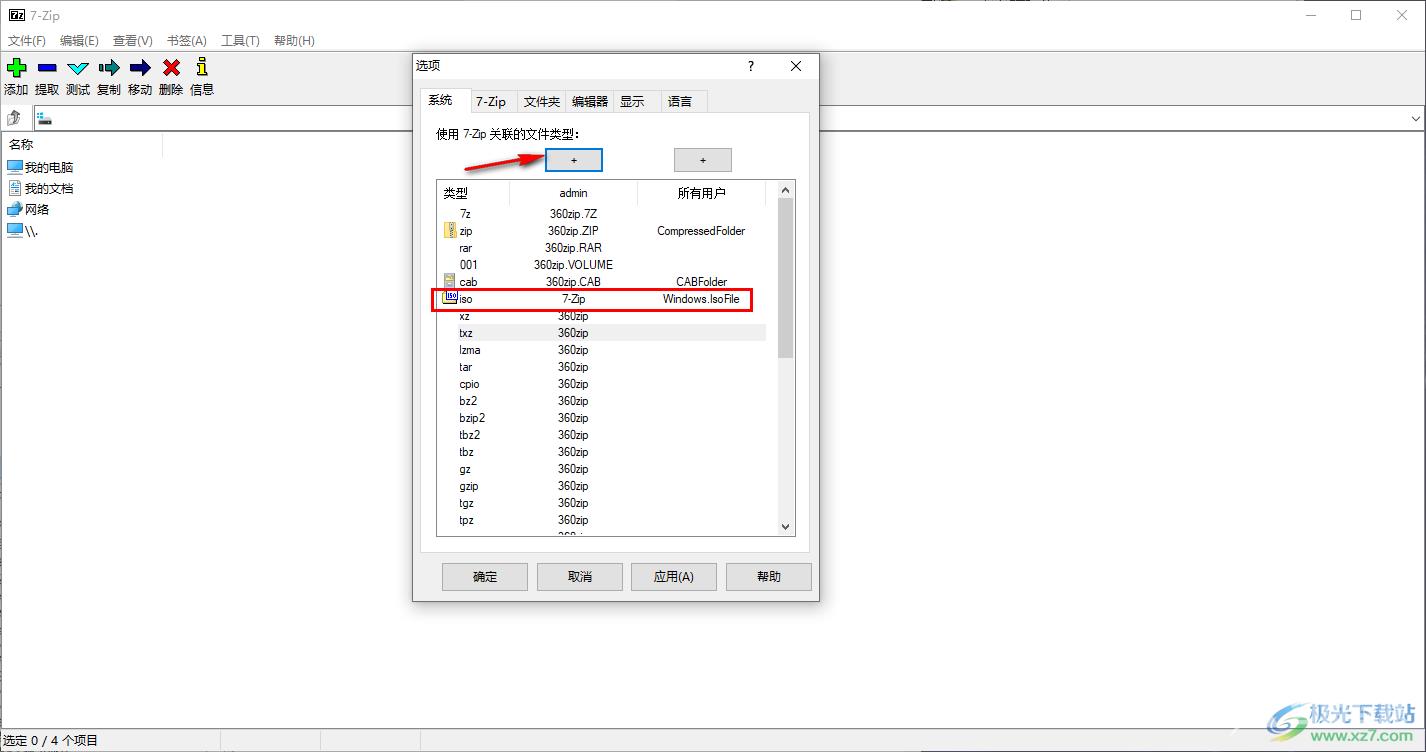Click the dialog's Help (帮助) button

pos(769,576)
